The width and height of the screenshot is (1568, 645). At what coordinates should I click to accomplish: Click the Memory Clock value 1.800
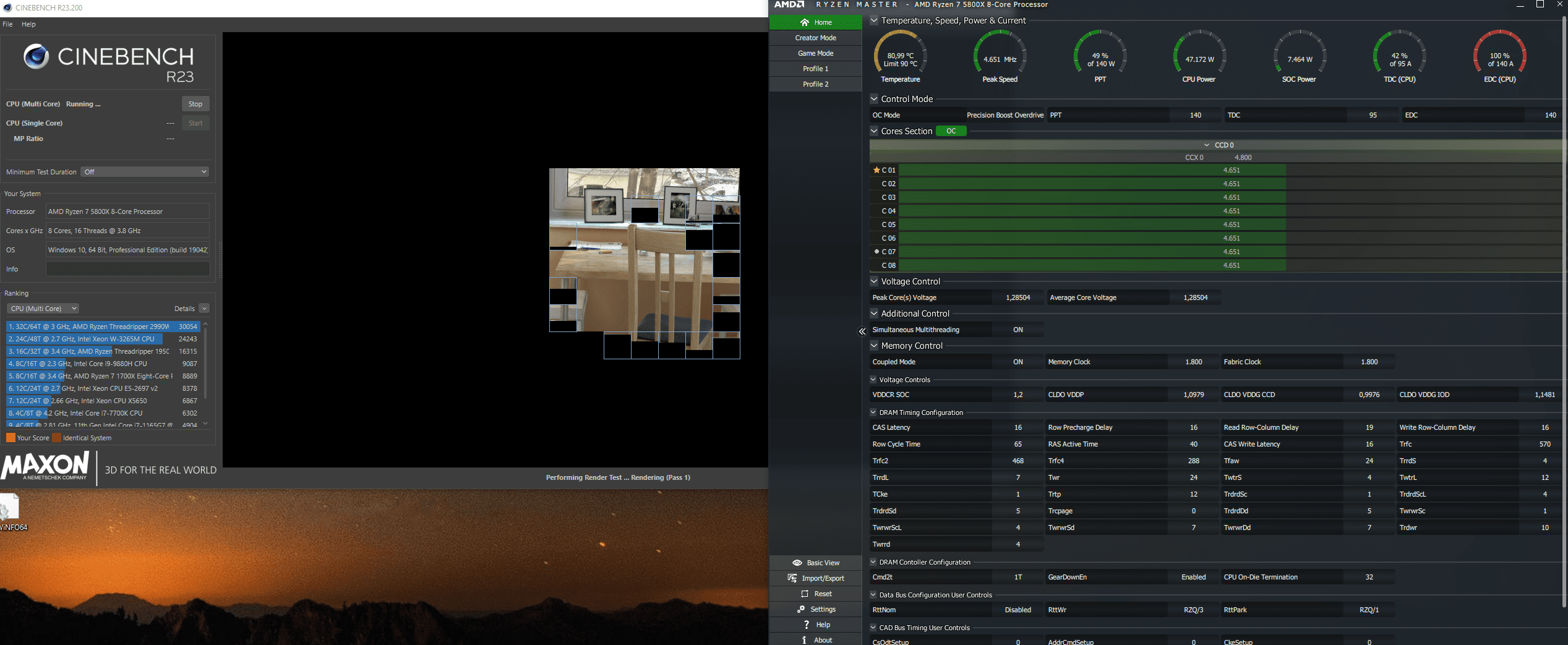[x=1193, y=362]
